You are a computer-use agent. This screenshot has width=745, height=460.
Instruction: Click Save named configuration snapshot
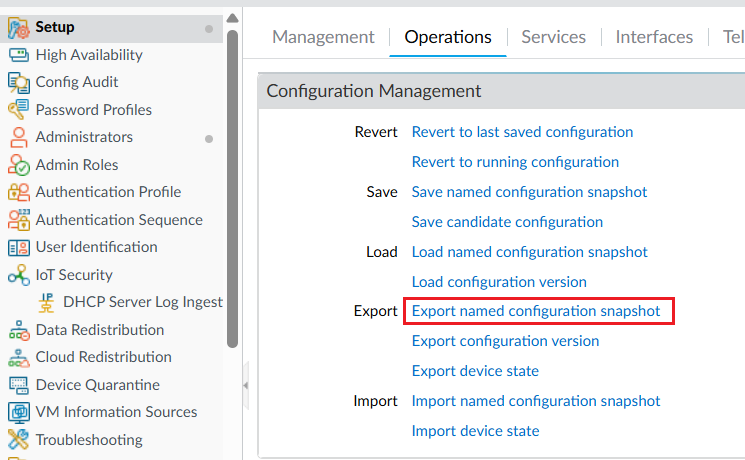[x=529, y=192]
